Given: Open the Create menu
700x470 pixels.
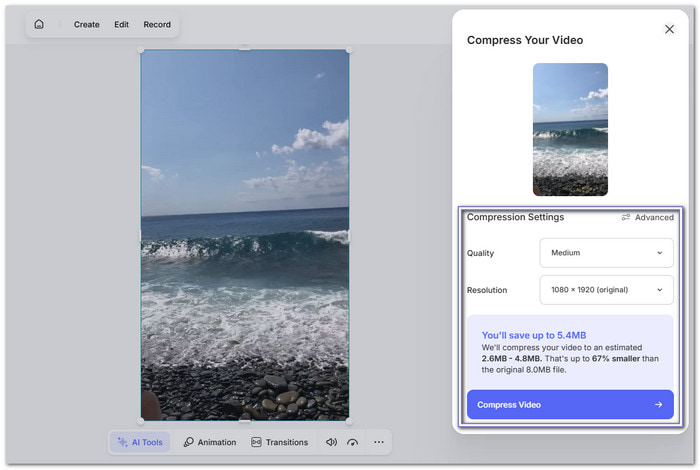Looking at the screenshot, I should (x=87, y=25).
